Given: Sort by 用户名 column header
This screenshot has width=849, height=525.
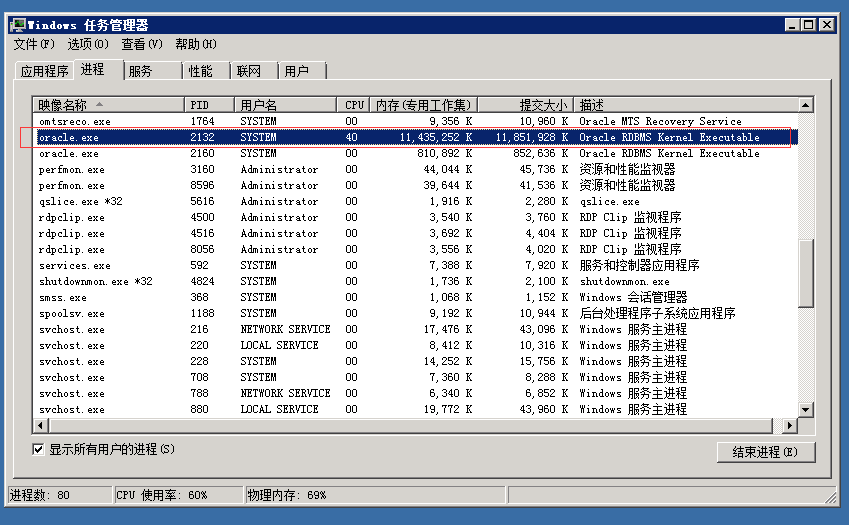Looking at the screenshot, I should pos(285,105).
